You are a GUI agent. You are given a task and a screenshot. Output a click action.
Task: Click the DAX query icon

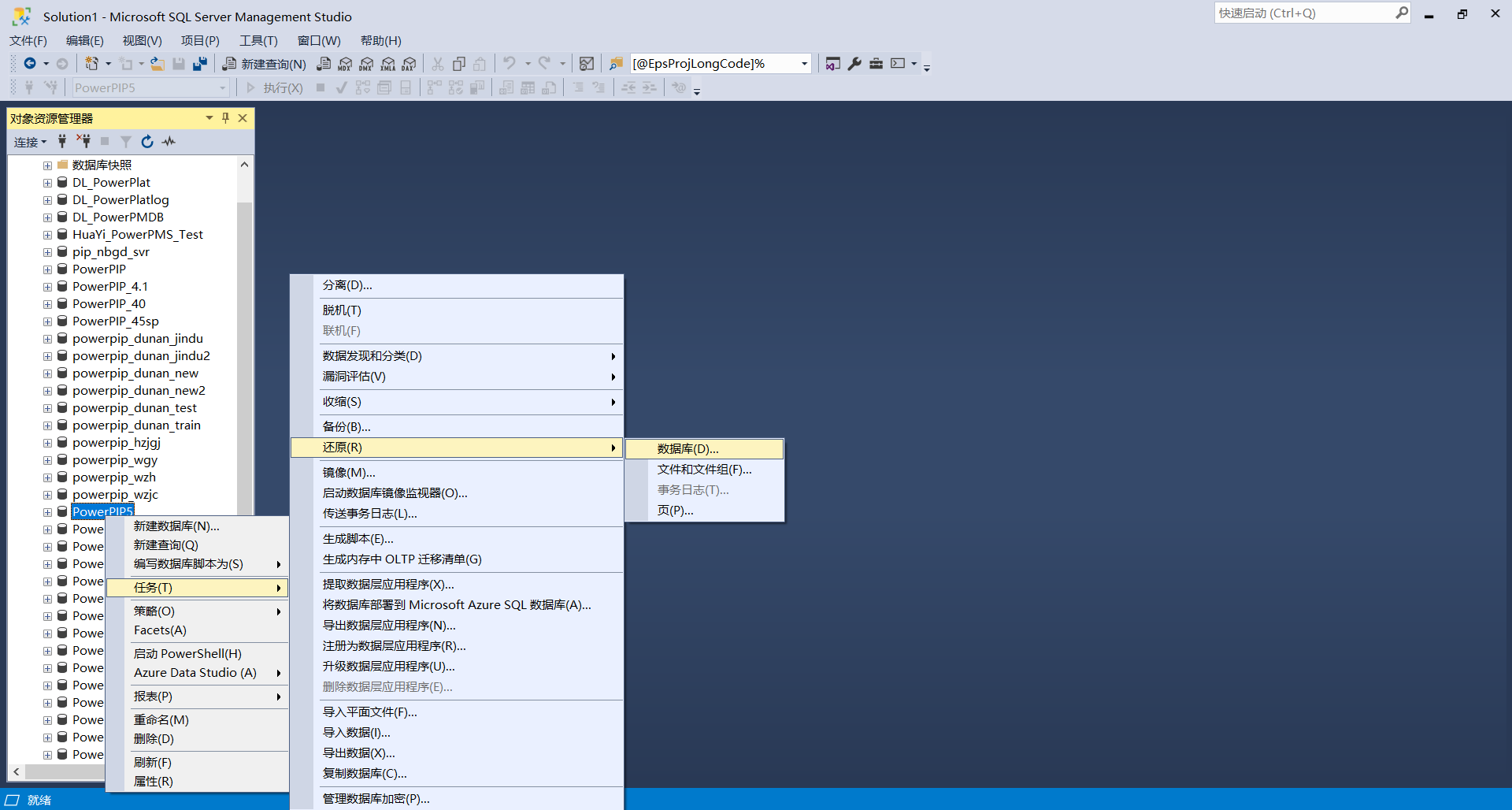coord(409,64)
